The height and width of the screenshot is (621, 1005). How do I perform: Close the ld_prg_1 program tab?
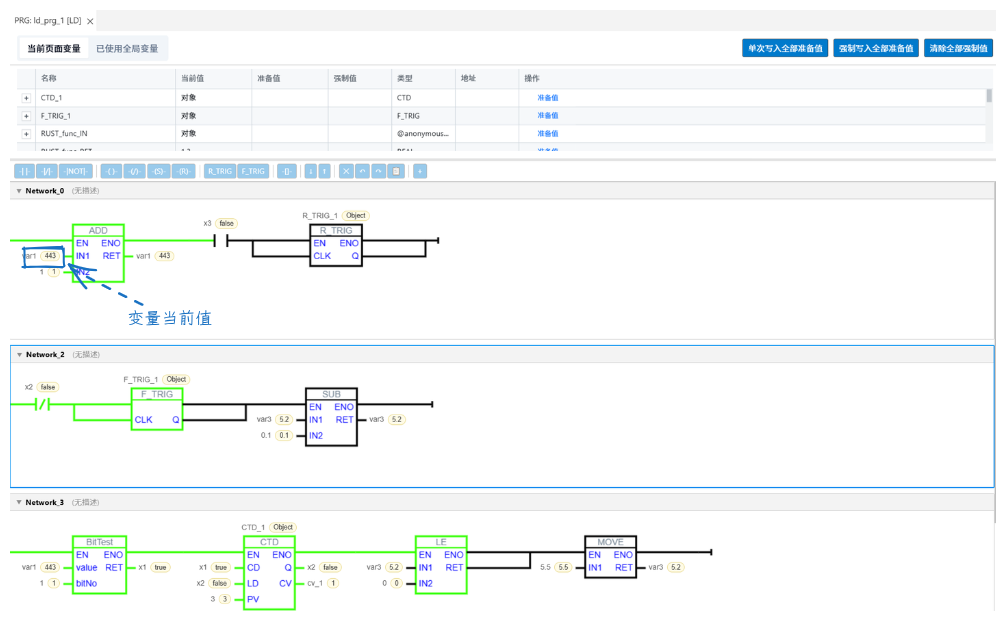pyautogui.click(x=90, y=21)
